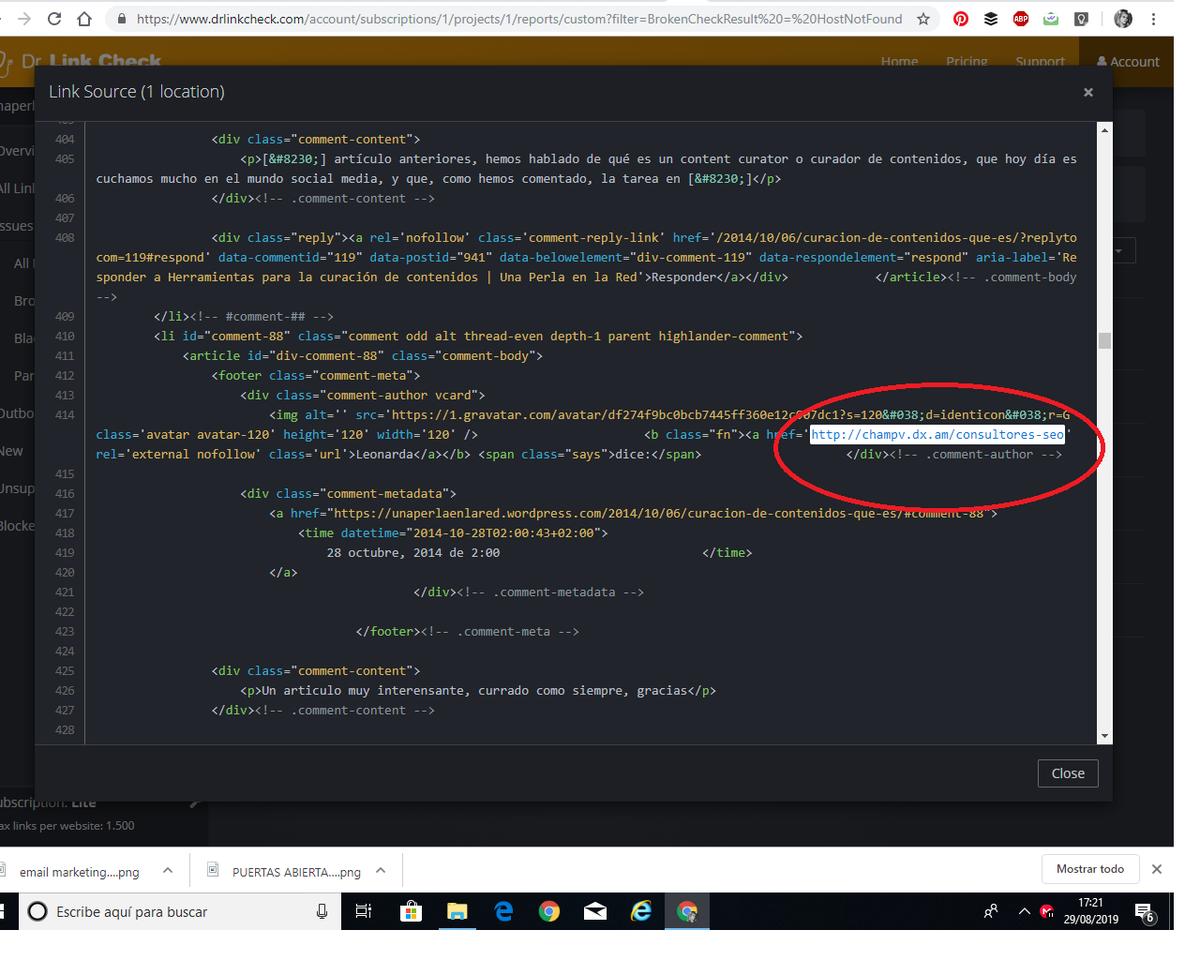Click the highlighted champv.dx.am link
This screenshot has width=1200, height=960.
(x=937, y=435)
